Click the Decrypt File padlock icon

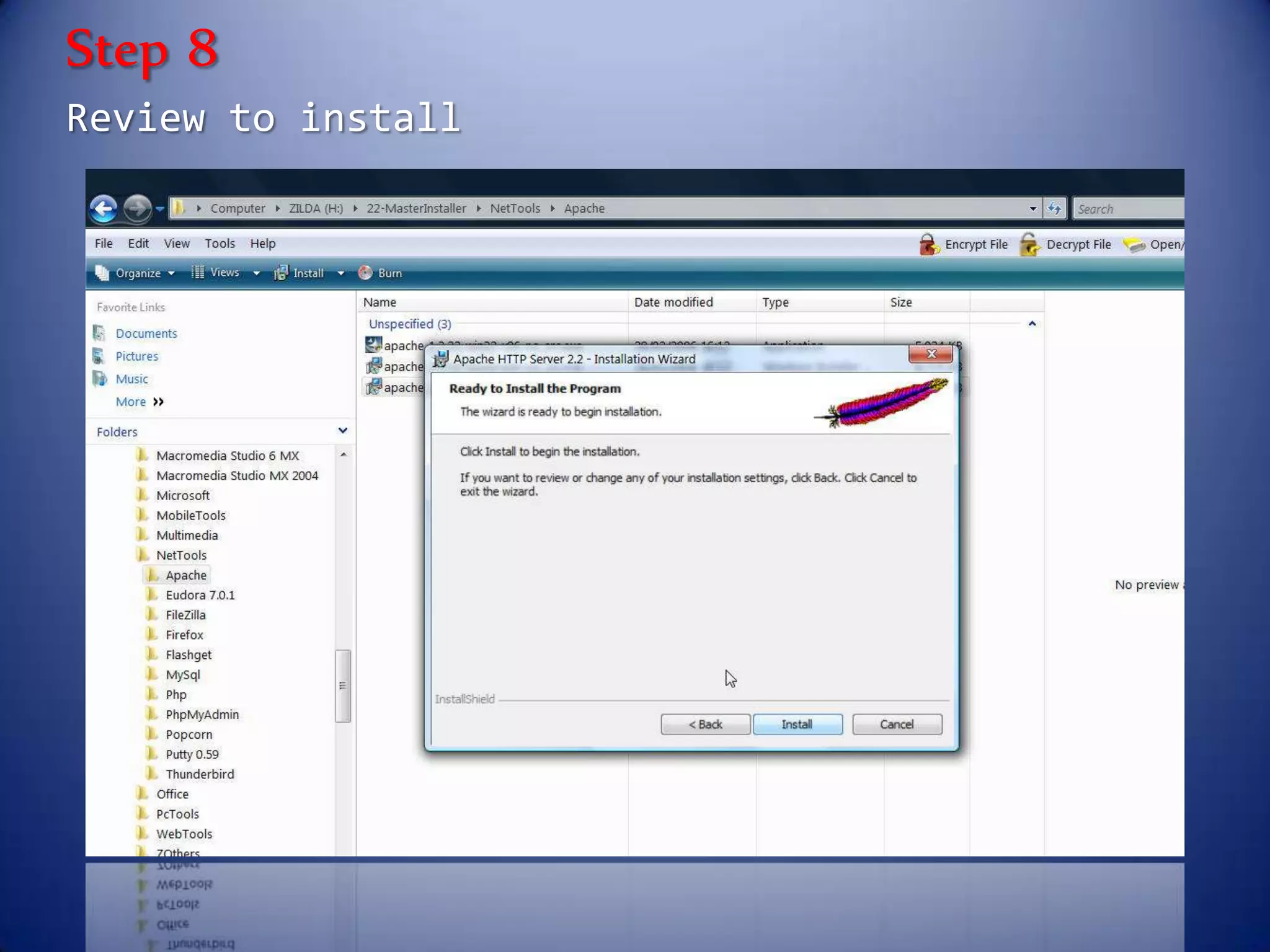click(x=1030, y=245)
